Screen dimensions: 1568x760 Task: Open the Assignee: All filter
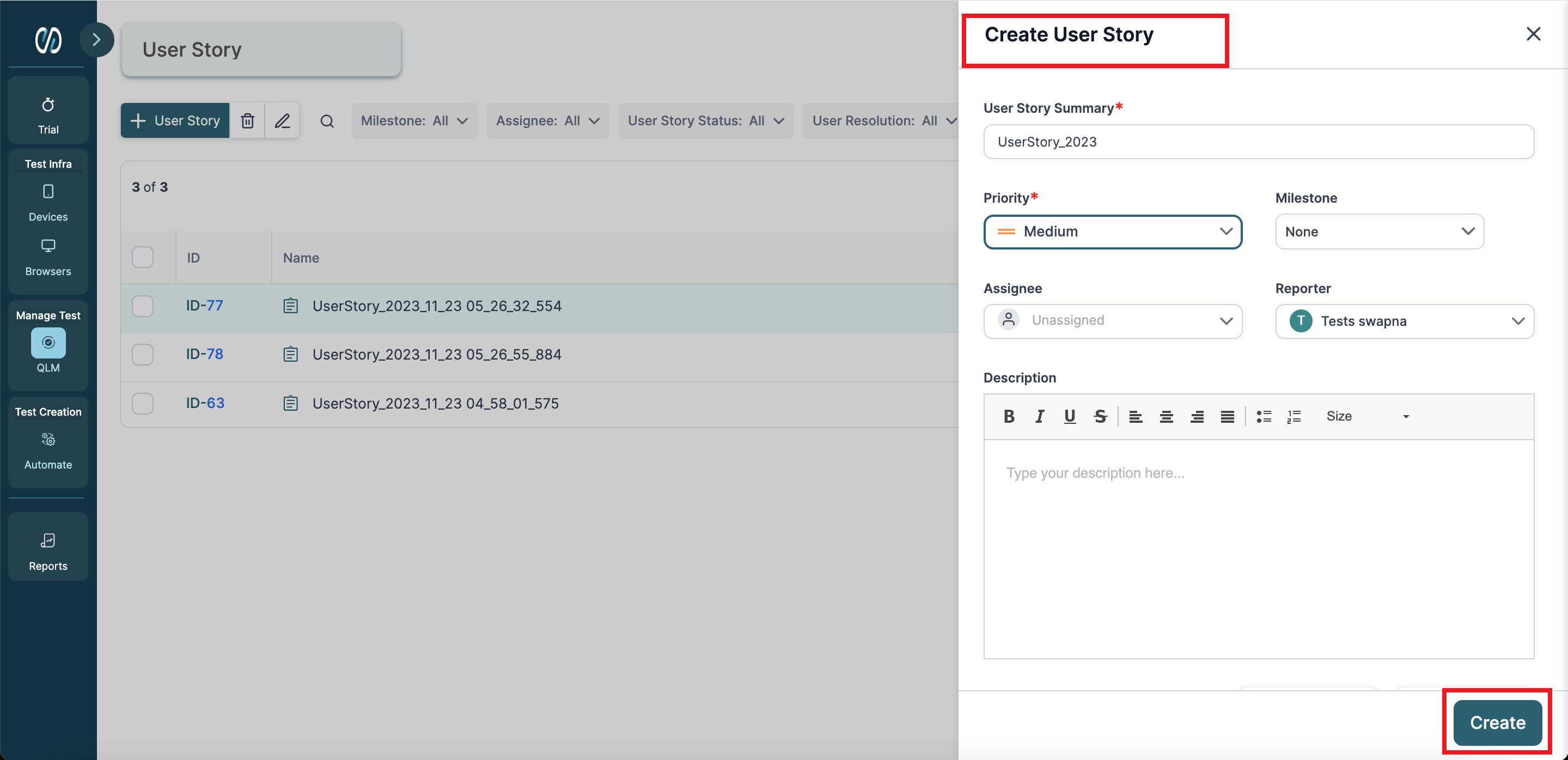click(x=547, y=120)
